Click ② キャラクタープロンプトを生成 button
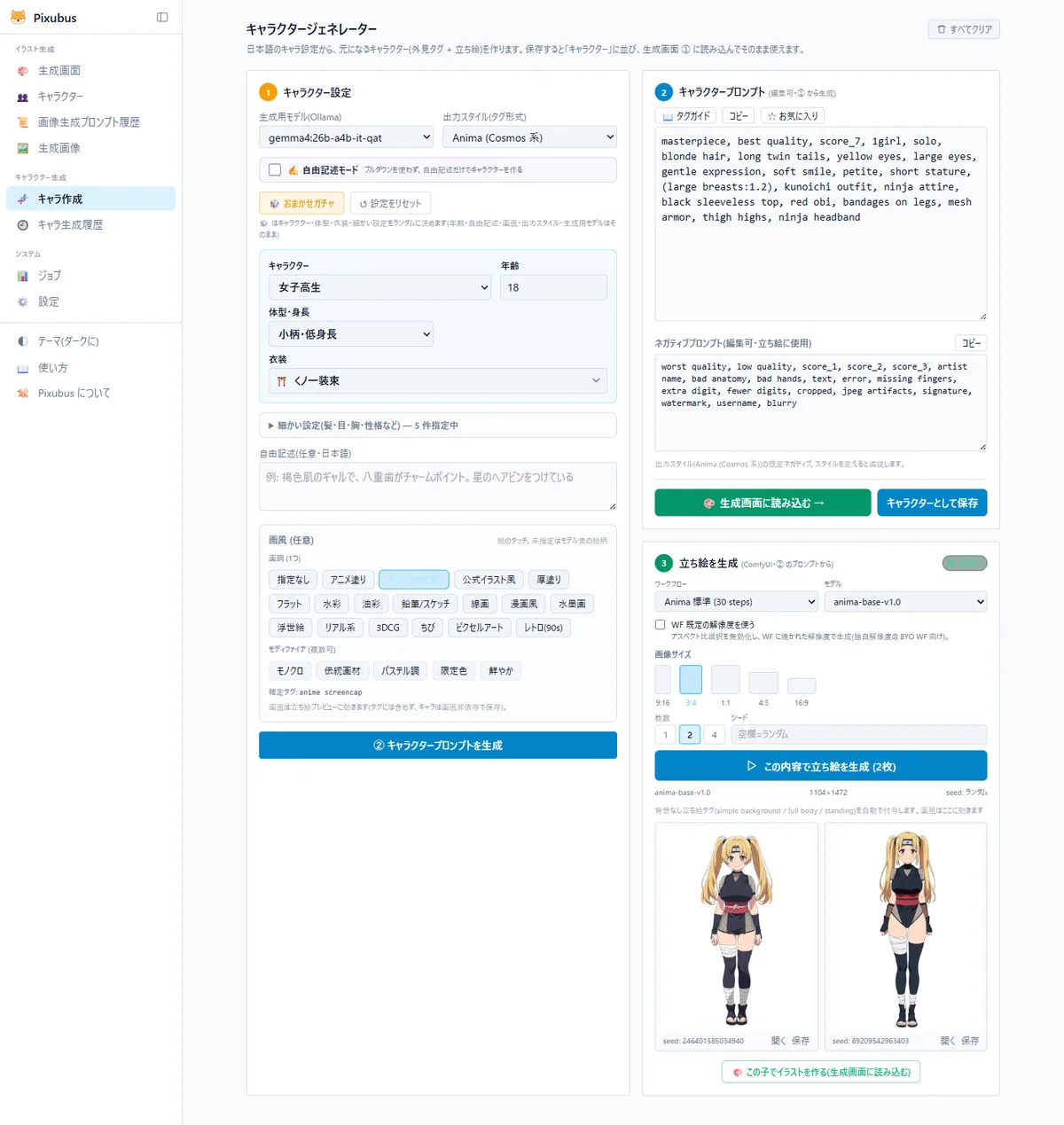This screenshot has height=1125, width=1064. point(438,745)
